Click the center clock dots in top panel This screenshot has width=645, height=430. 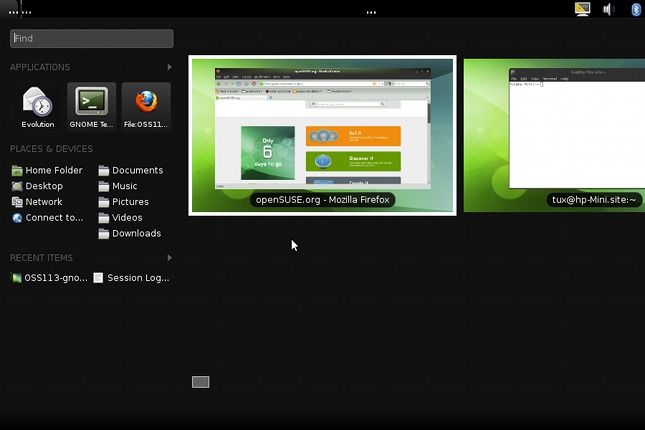click(x=371, y=12)
